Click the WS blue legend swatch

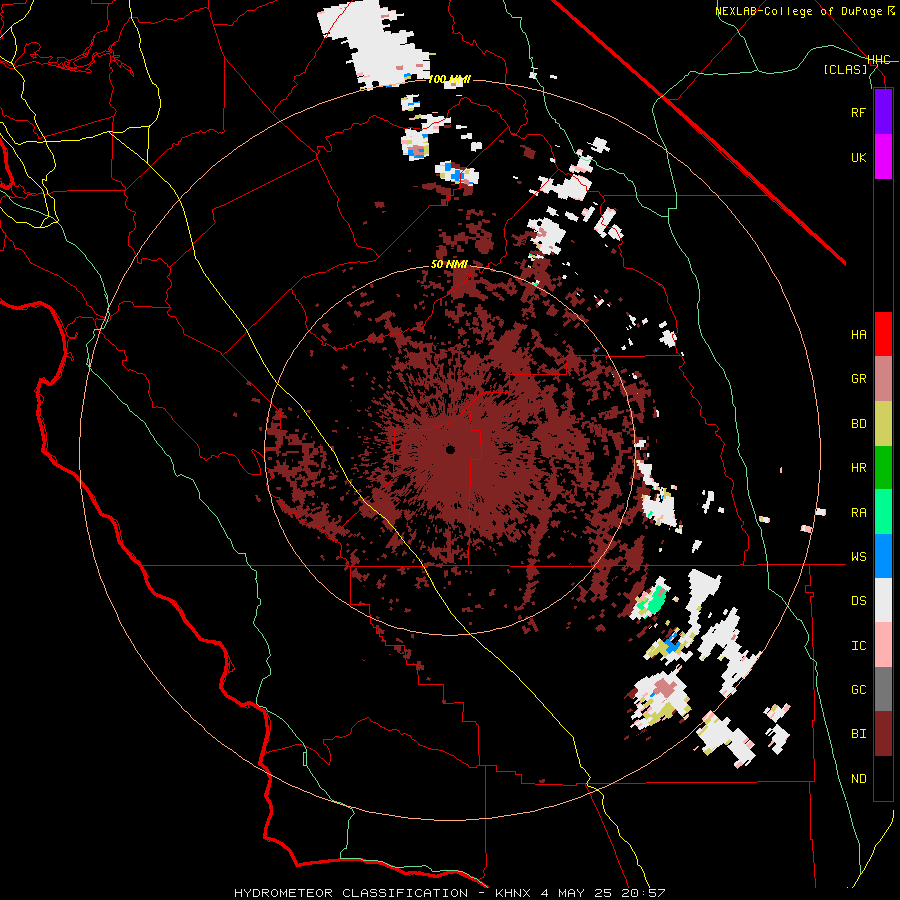(x=883, y=556)
